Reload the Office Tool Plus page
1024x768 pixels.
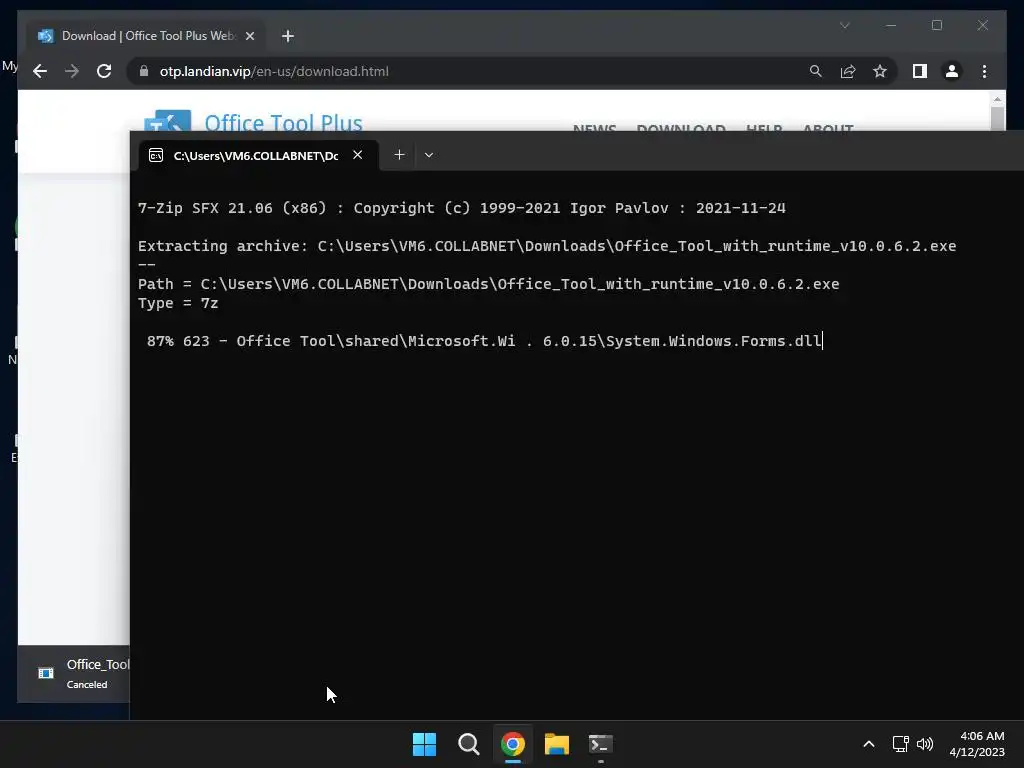104,71
